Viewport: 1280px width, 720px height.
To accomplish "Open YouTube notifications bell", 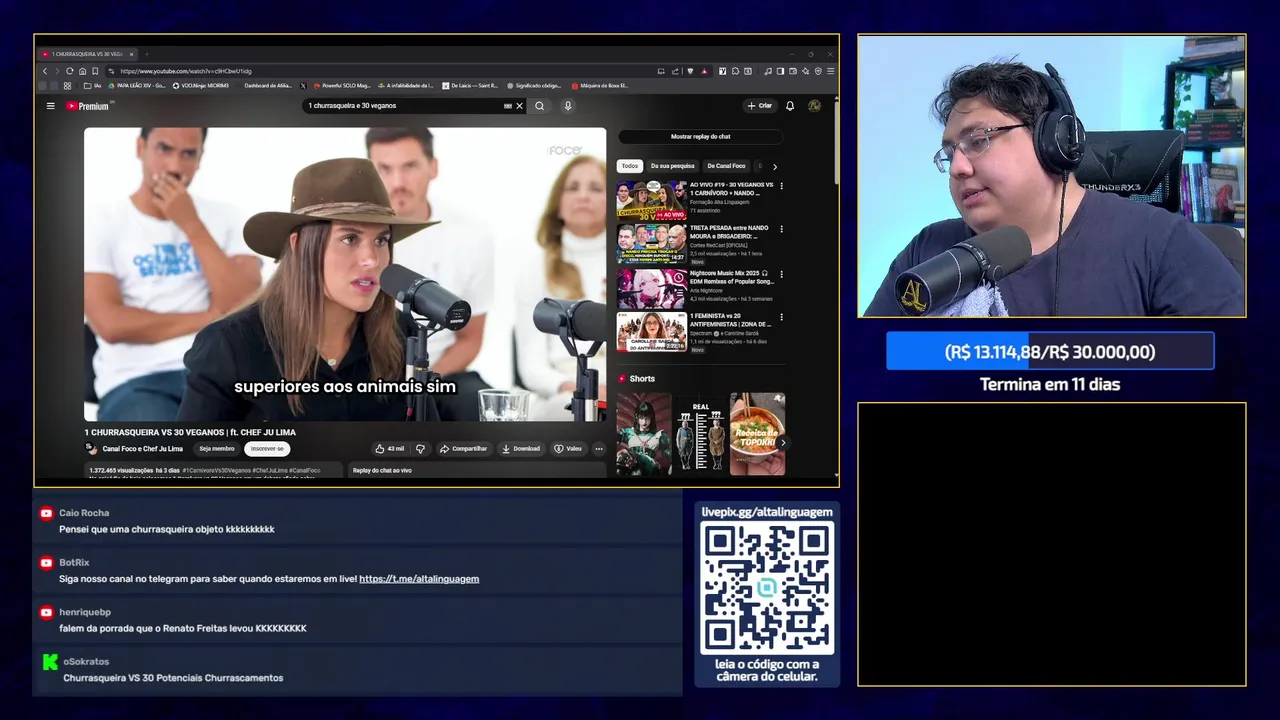I will [790, 106].
